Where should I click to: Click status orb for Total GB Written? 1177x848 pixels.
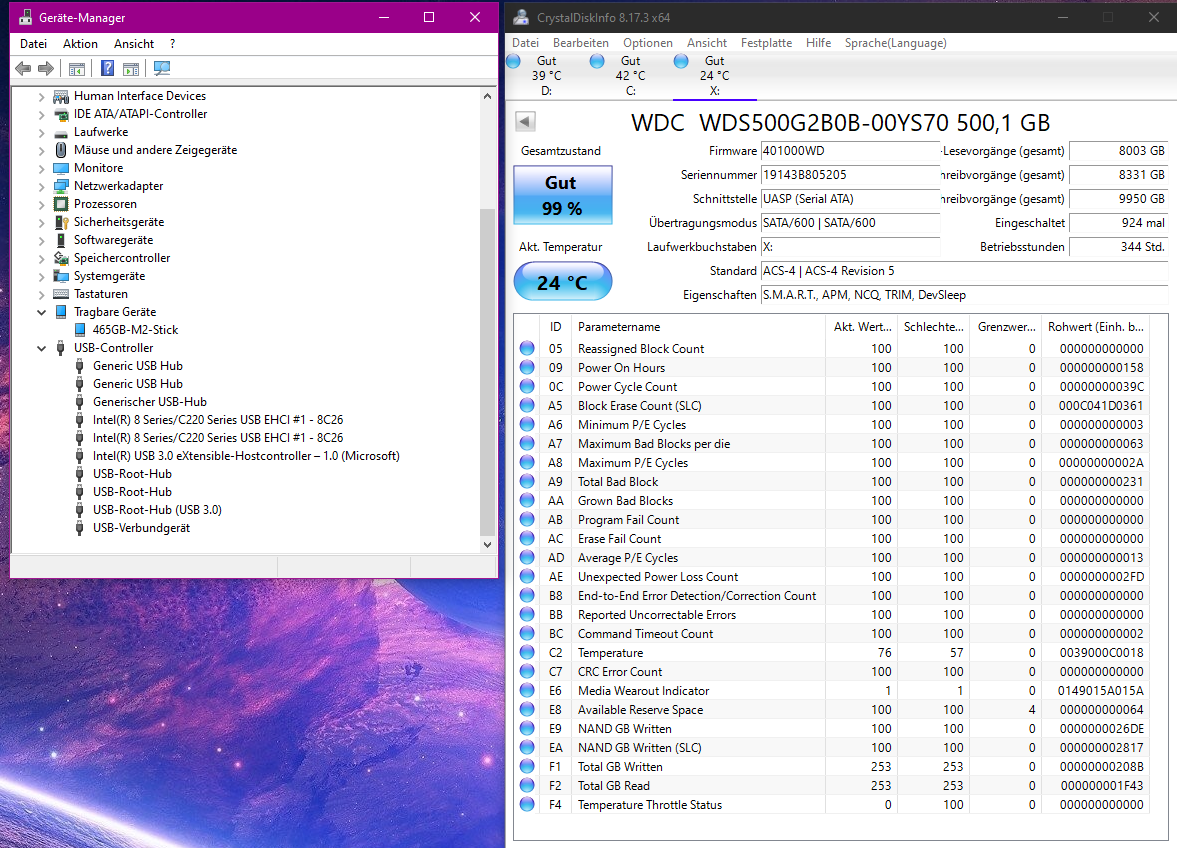527,766
